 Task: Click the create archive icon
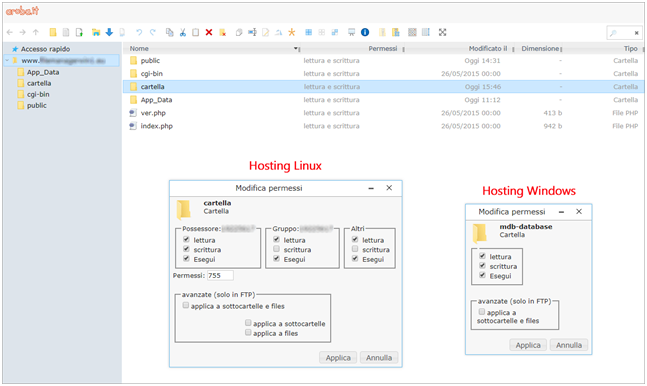[x=396, y=32]
